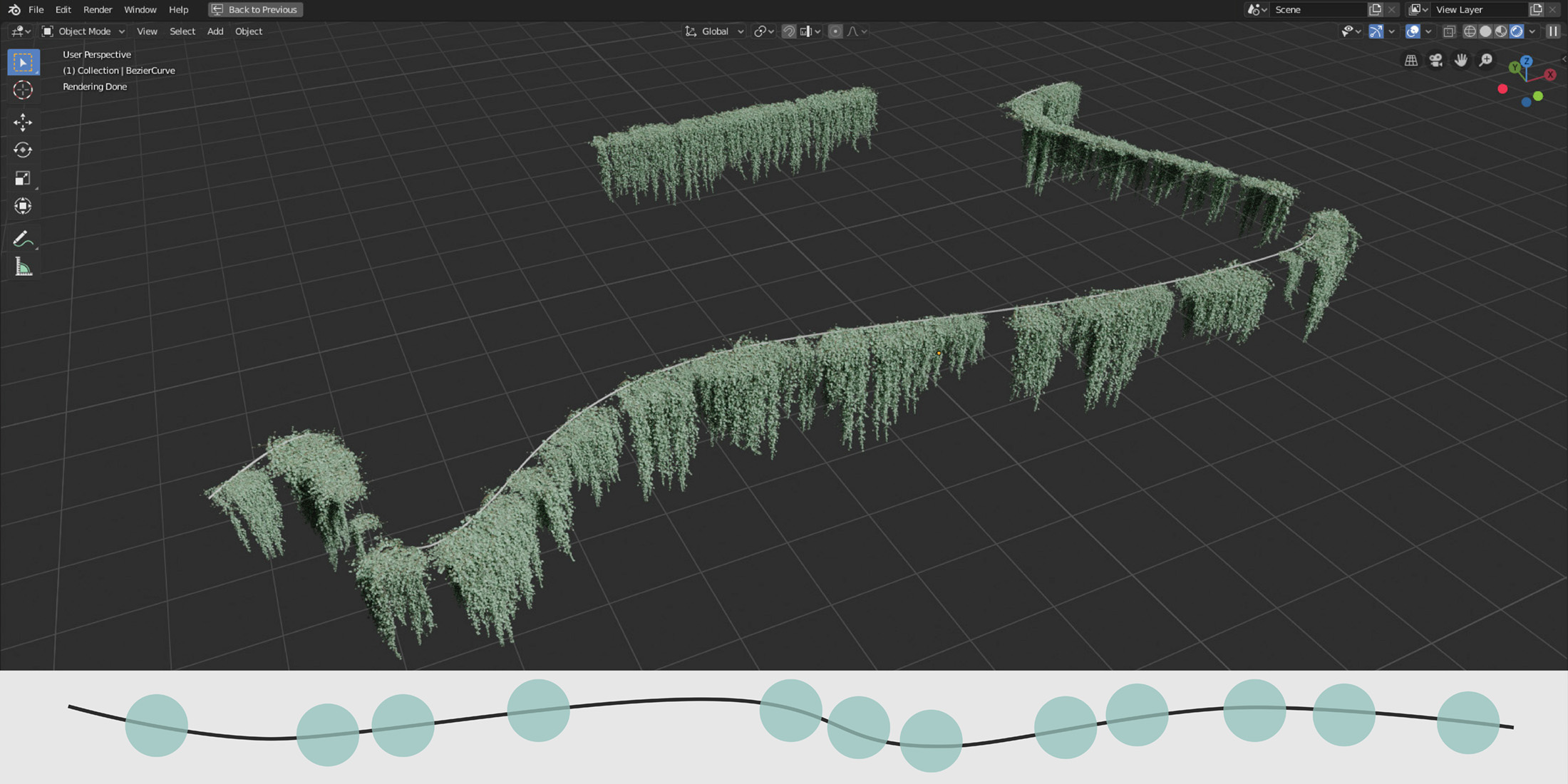Select the Move tool
This screenshot has height=784, width=1568.
pyautogui.click(x=23, y=123)
